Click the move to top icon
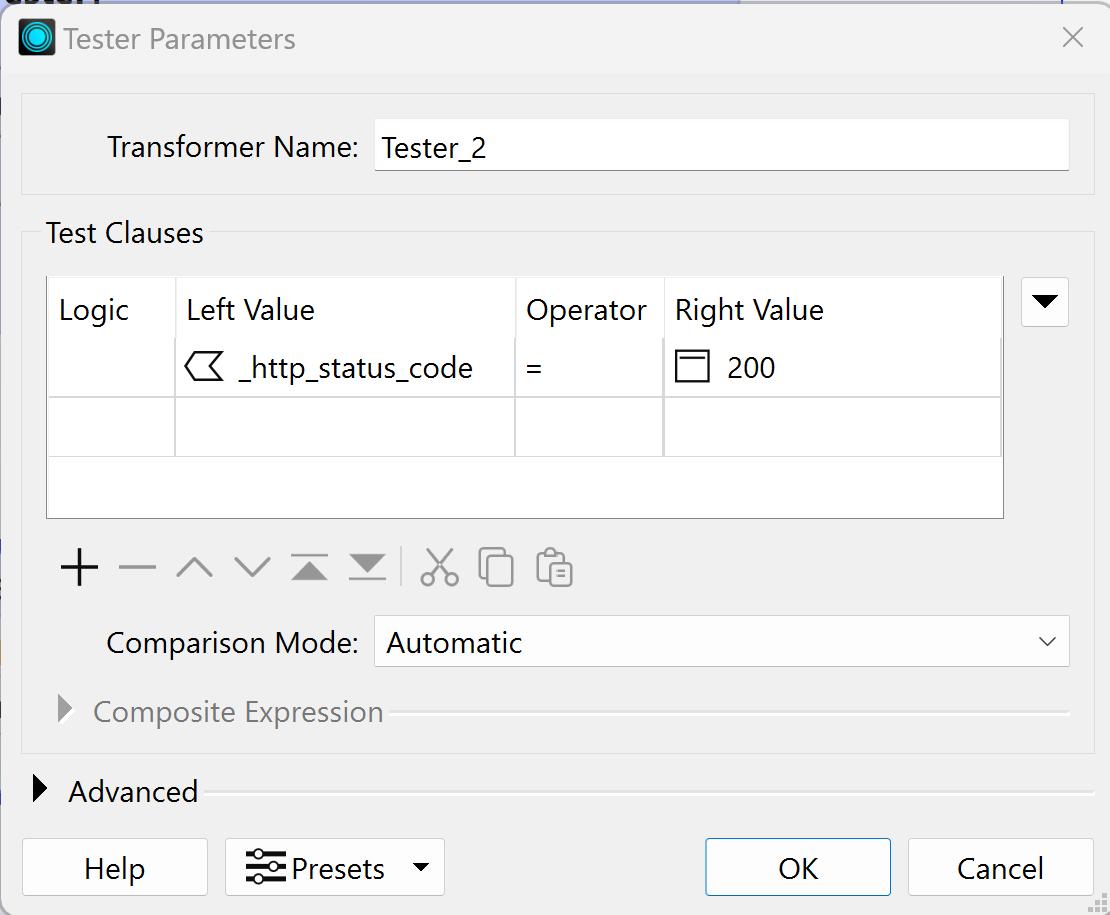The image size is (1110, 915). coord(310,568)
